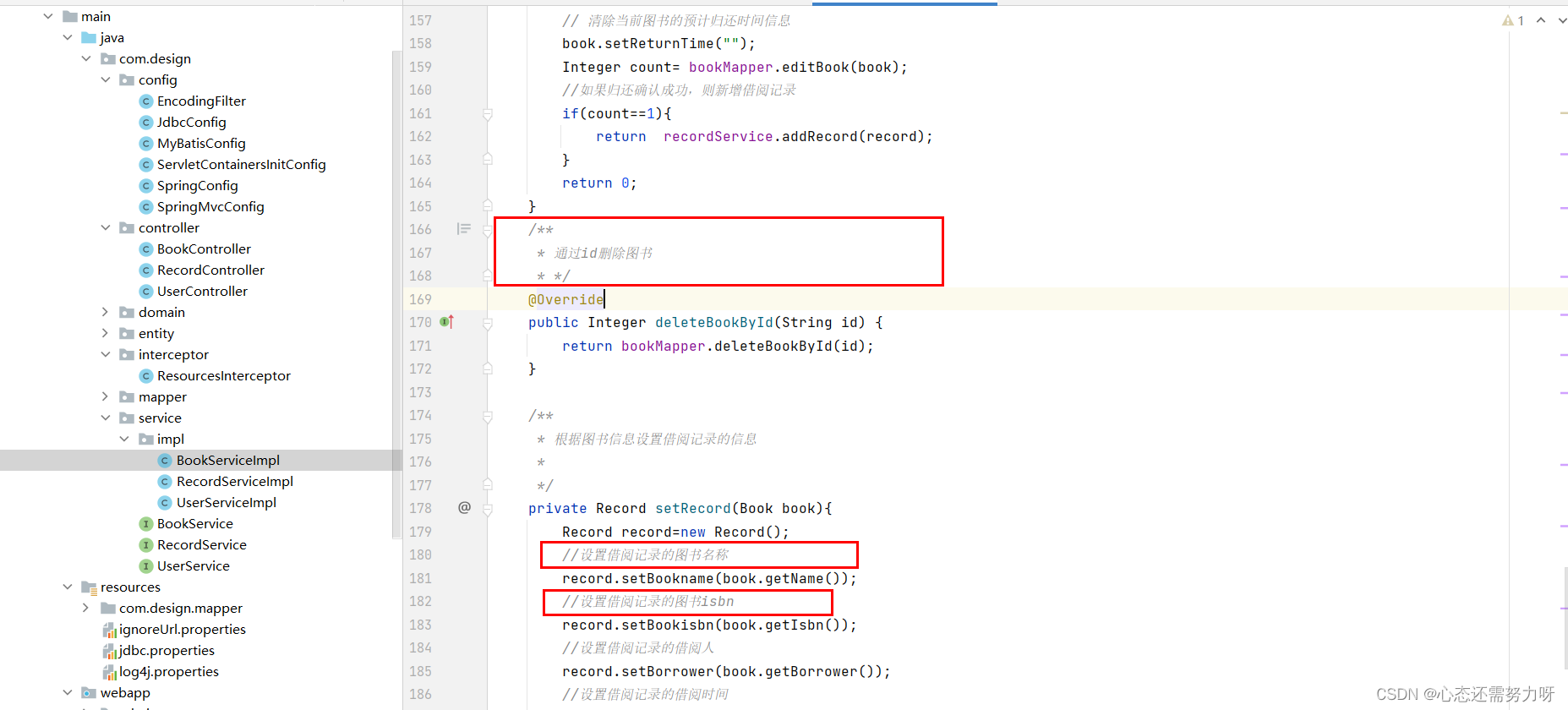This screenshot has height=710, width=1568.
Task: Place cursor on deleteBookById method name
Action: [714, 322]
